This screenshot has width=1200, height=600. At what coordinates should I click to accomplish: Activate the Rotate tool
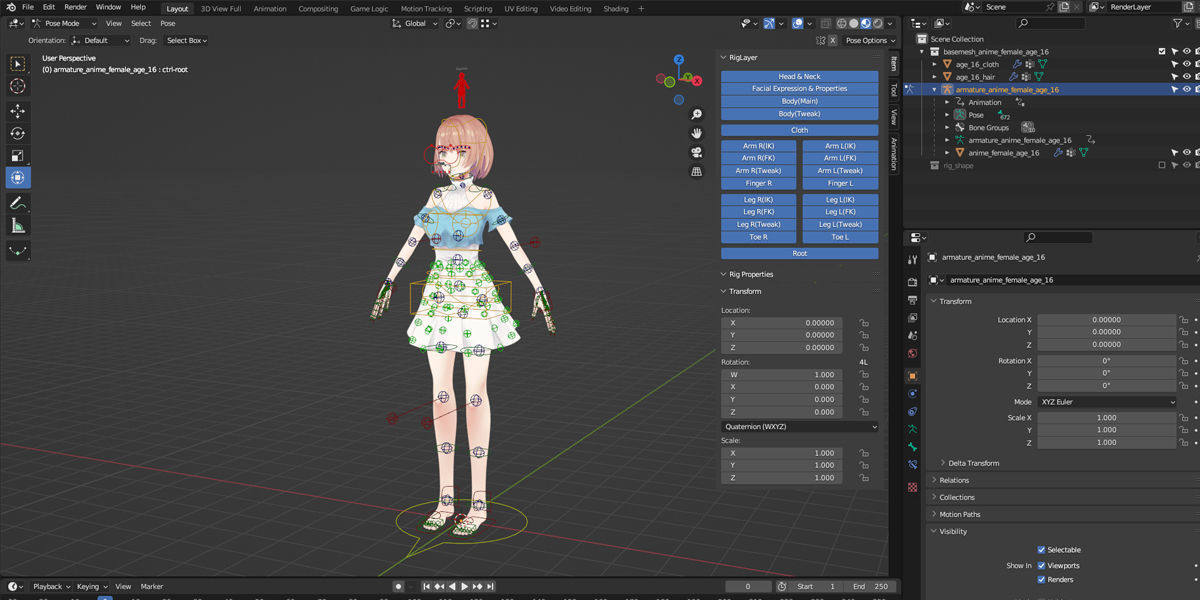[18, 133]
